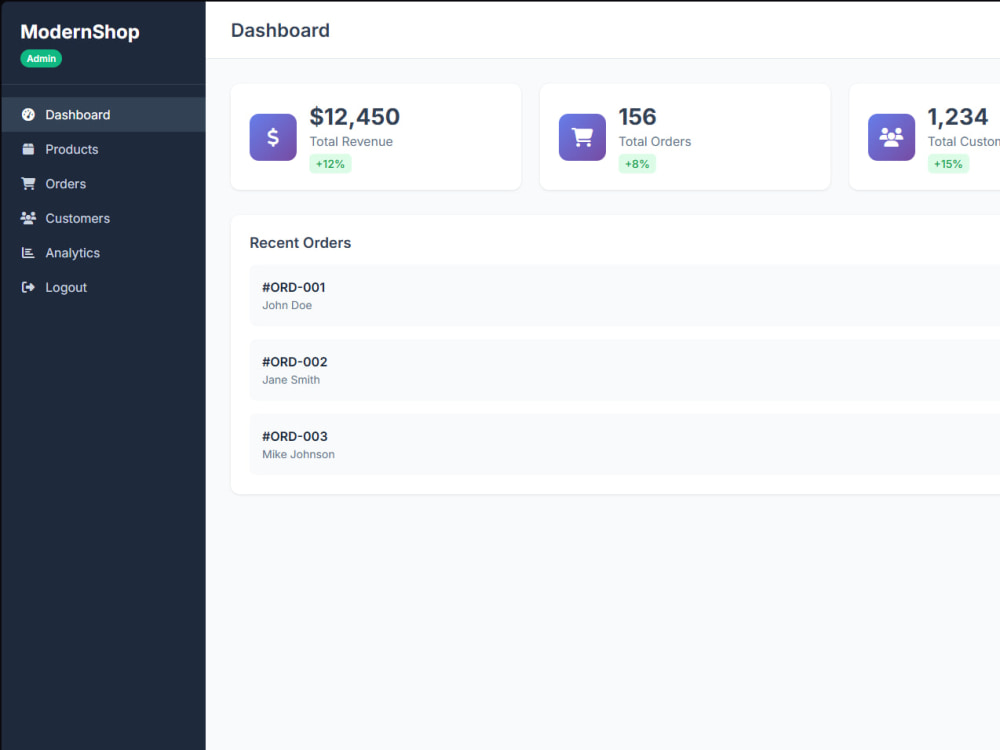
Task: Click customer name Mike Johnson
Action: point(298,455)
